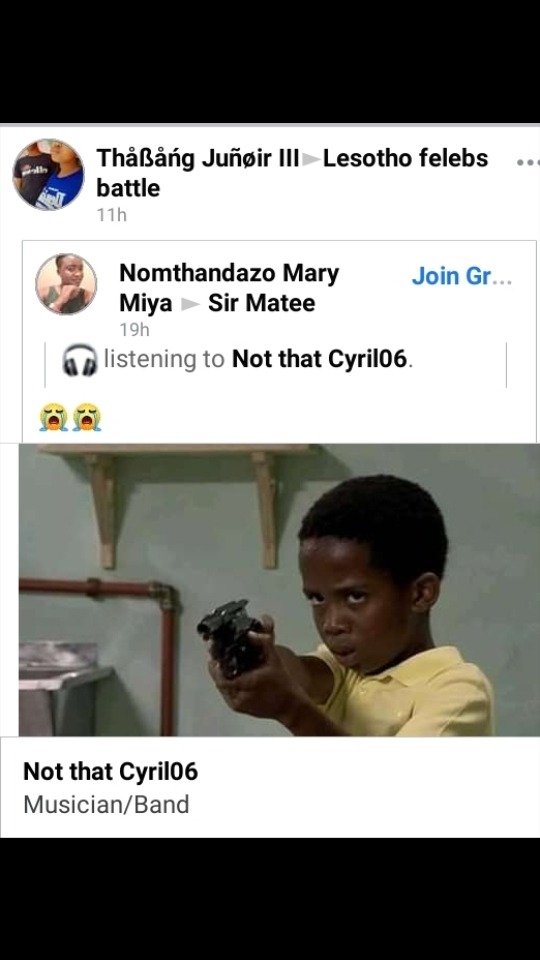Open the 19h shared post timestamp
540x960 pixels.
coord(134,330)
